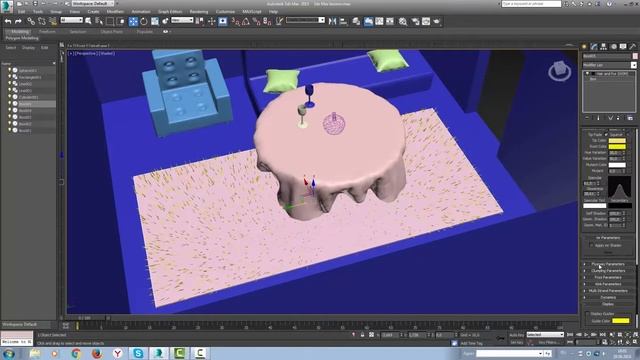Expand the Kink Parameters rollout

pyautogui.click(x=608, y=284)
